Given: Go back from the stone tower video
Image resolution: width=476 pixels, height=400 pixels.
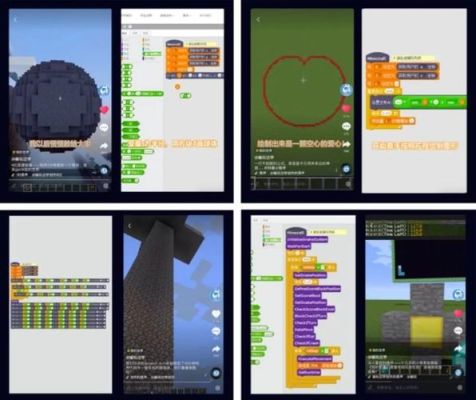Looking at the screenshot, I should point(130,226).
